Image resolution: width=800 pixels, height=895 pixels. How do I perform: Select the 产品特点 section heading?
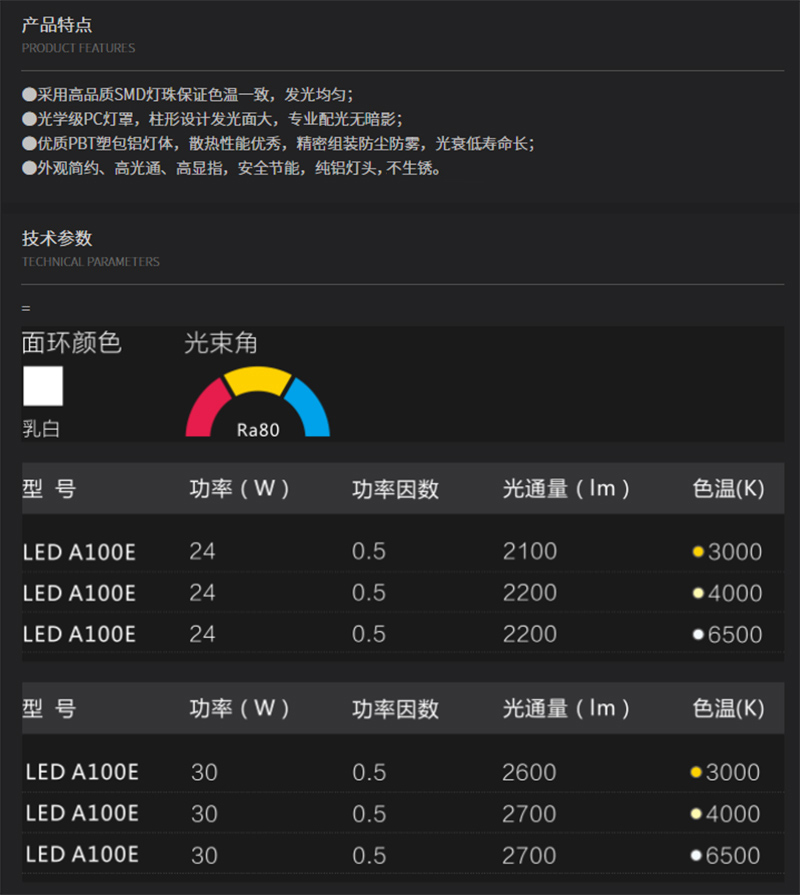tap(56, 25)
